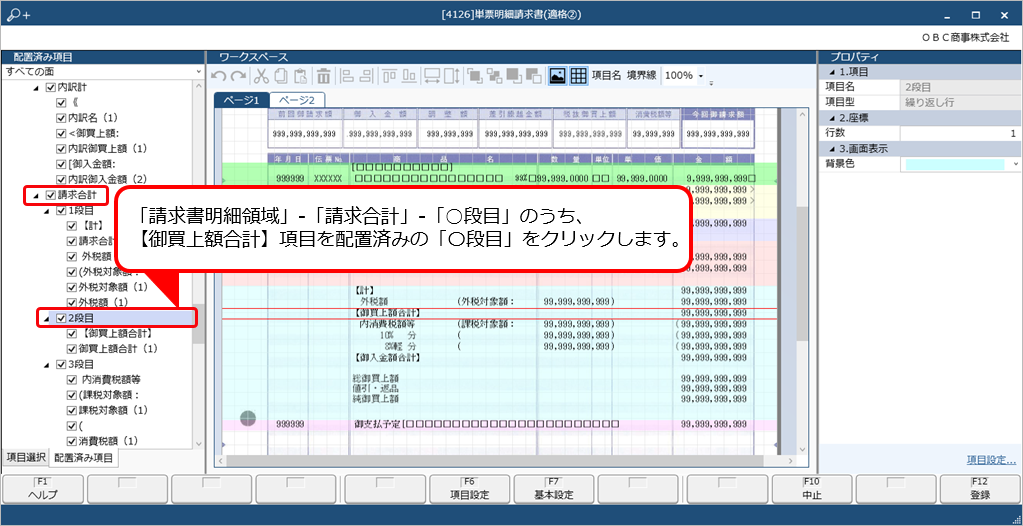Toggle the background image display icon

[557, 76]
